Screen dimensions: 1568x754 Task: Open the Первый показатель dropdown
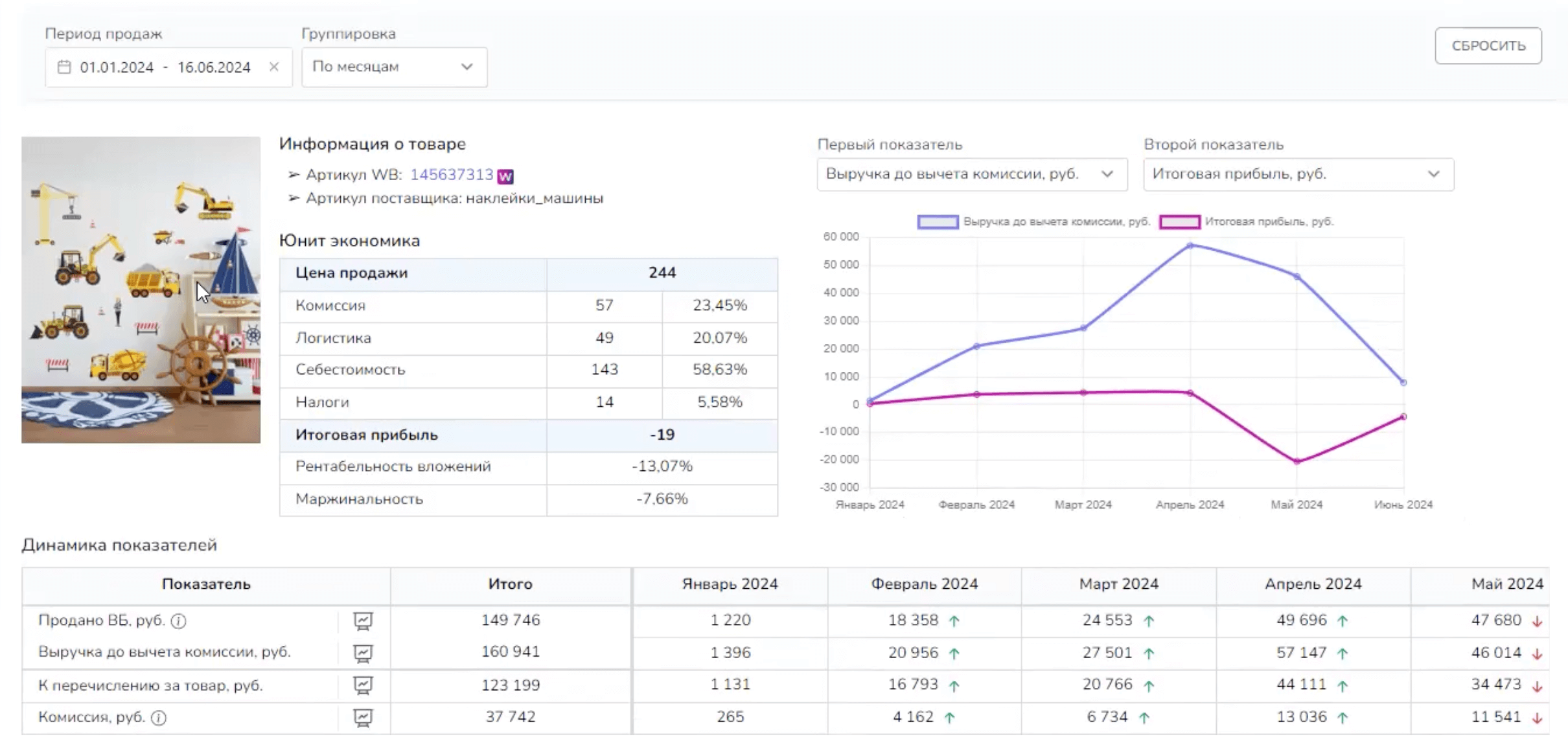tap(971, 174)
